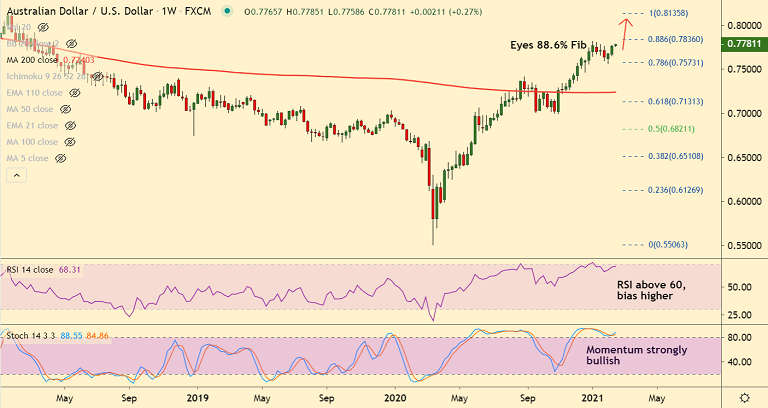Select the Stoch 14 3 3 legend
This screenshot has height=408, width=768.
tap(31, 336)
